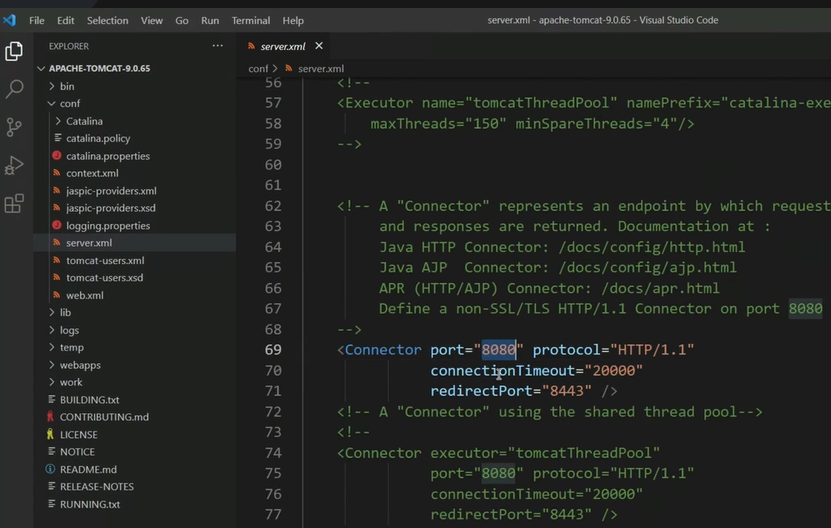Open the Run and Debug view icon
The image size is (831, 528).
coord(14,165)
